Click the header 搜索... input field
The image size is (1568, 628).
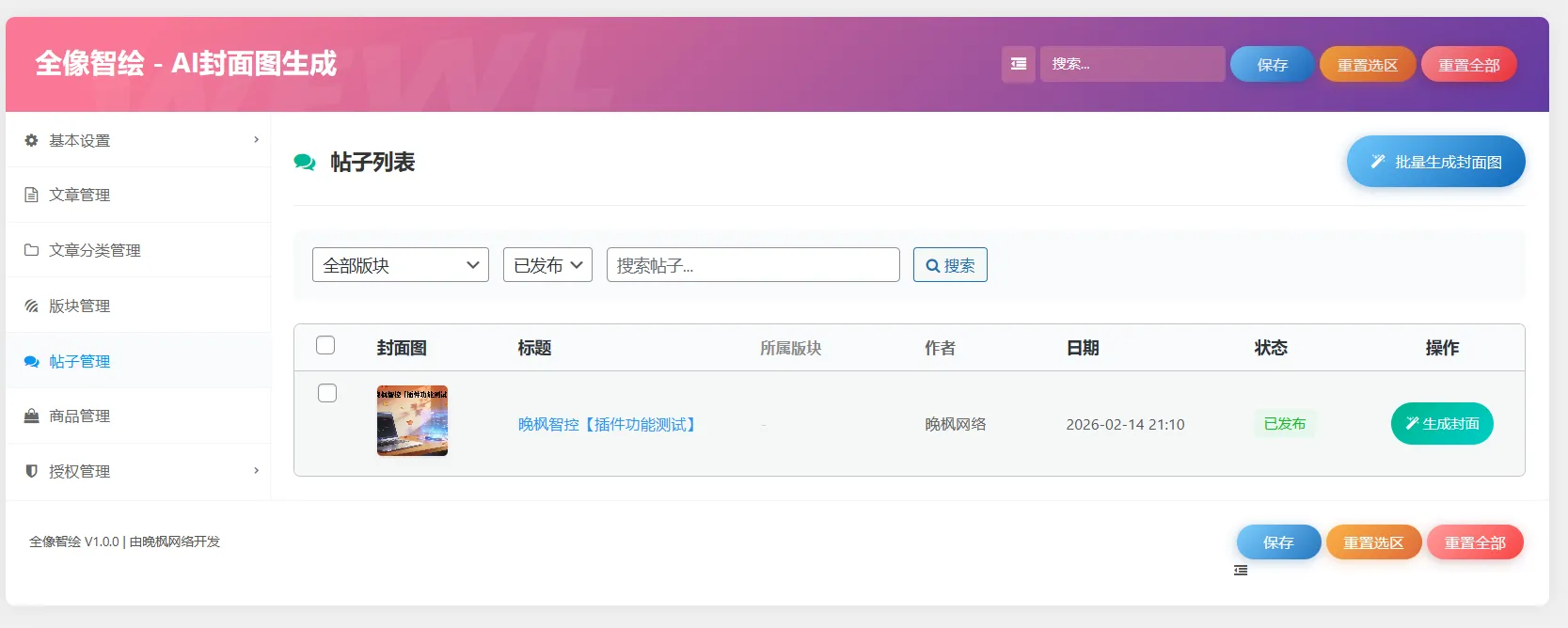point(1132,64)
